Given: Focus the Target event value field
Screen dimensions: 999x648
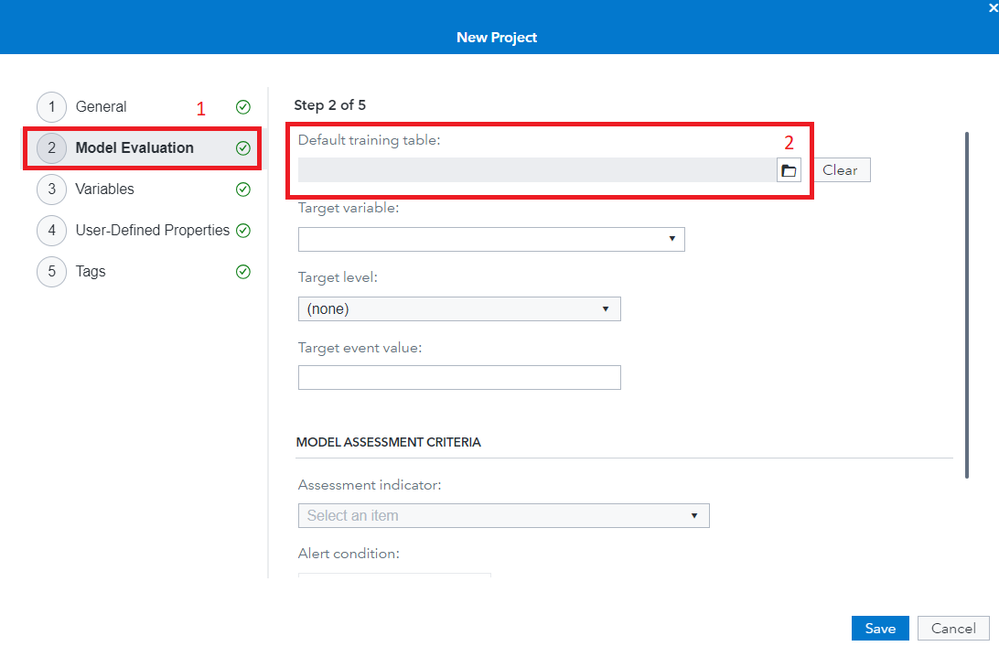Looking at the screenshot, I should point(459,377).
